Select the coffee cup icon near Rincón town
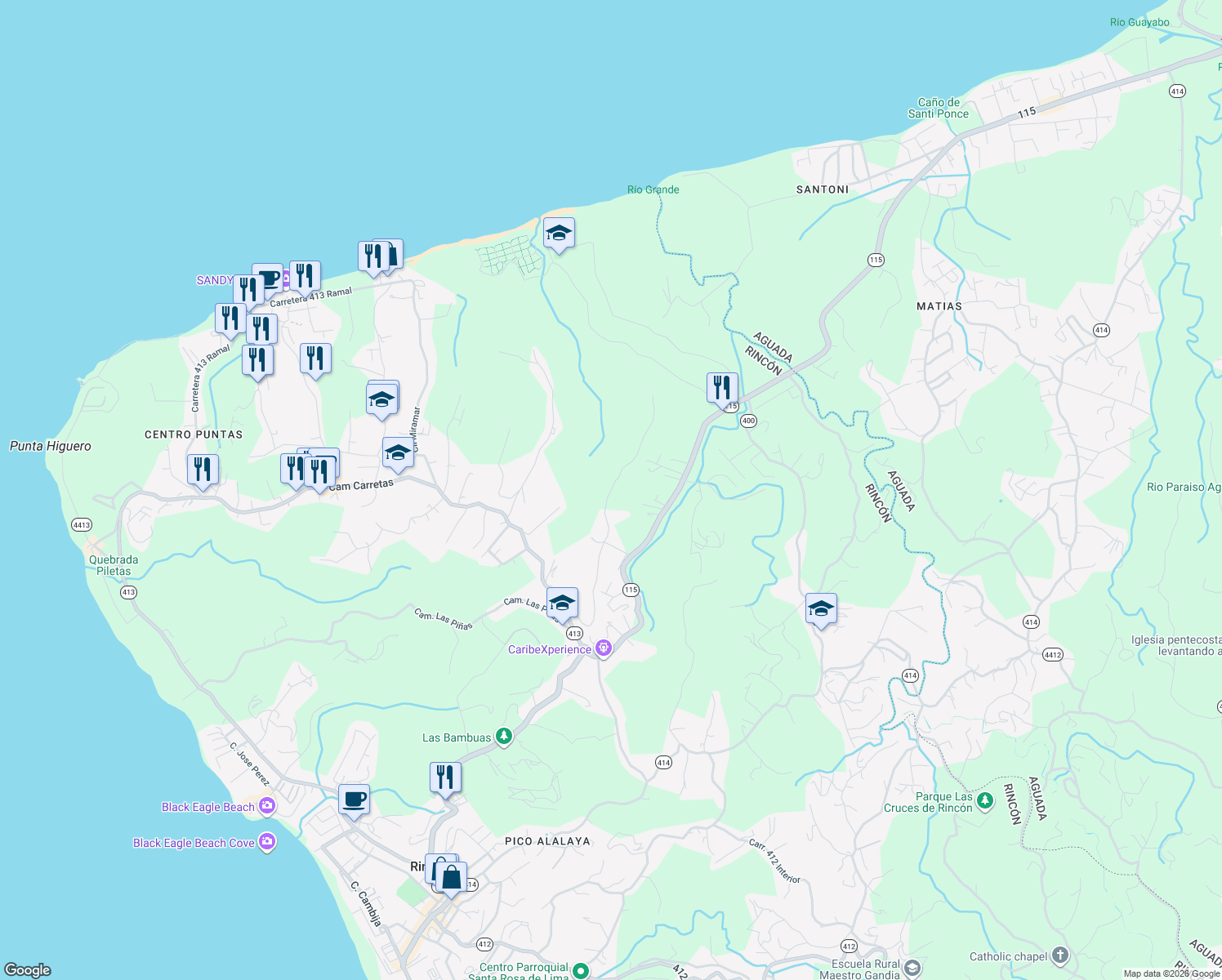The width and height of the screenshot is (1222, 980). tap(353, 800)
